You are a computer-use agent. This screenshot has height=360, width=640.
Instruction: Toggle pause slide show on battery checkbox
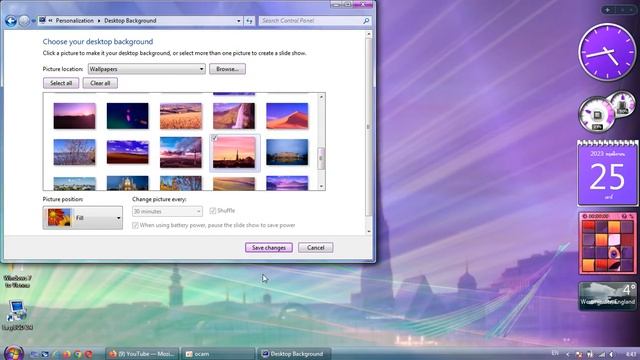coord(135,225)
